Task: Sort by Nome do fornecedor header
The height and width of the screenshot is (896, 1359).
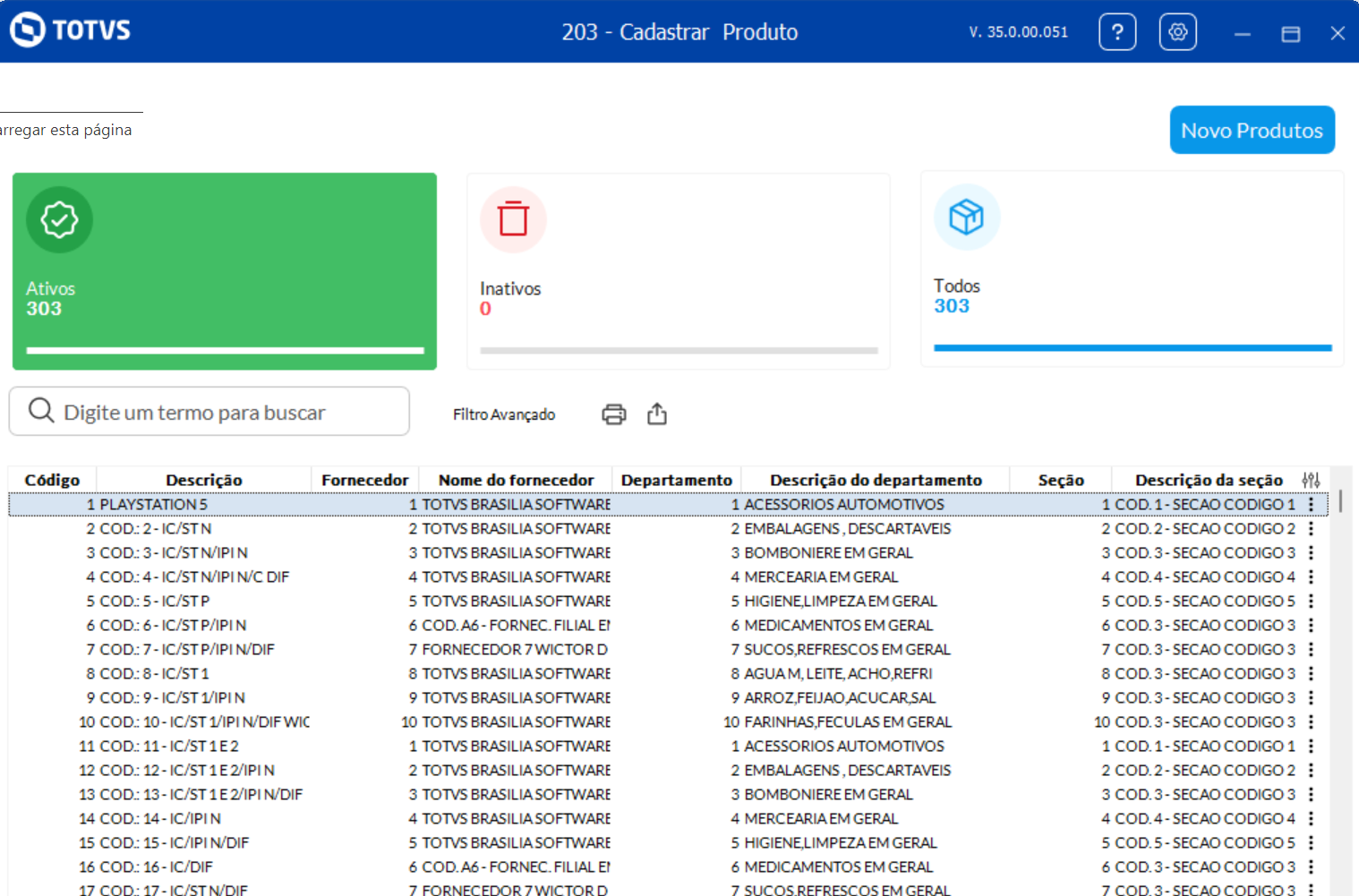Action: tap(516, 480)
